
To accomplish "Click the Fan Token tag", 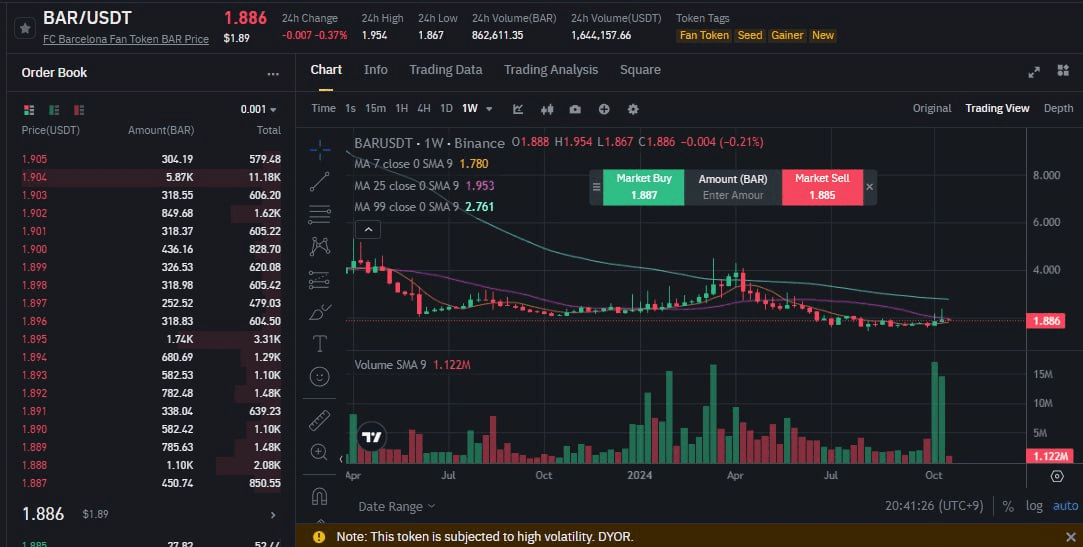I will 704,35.
